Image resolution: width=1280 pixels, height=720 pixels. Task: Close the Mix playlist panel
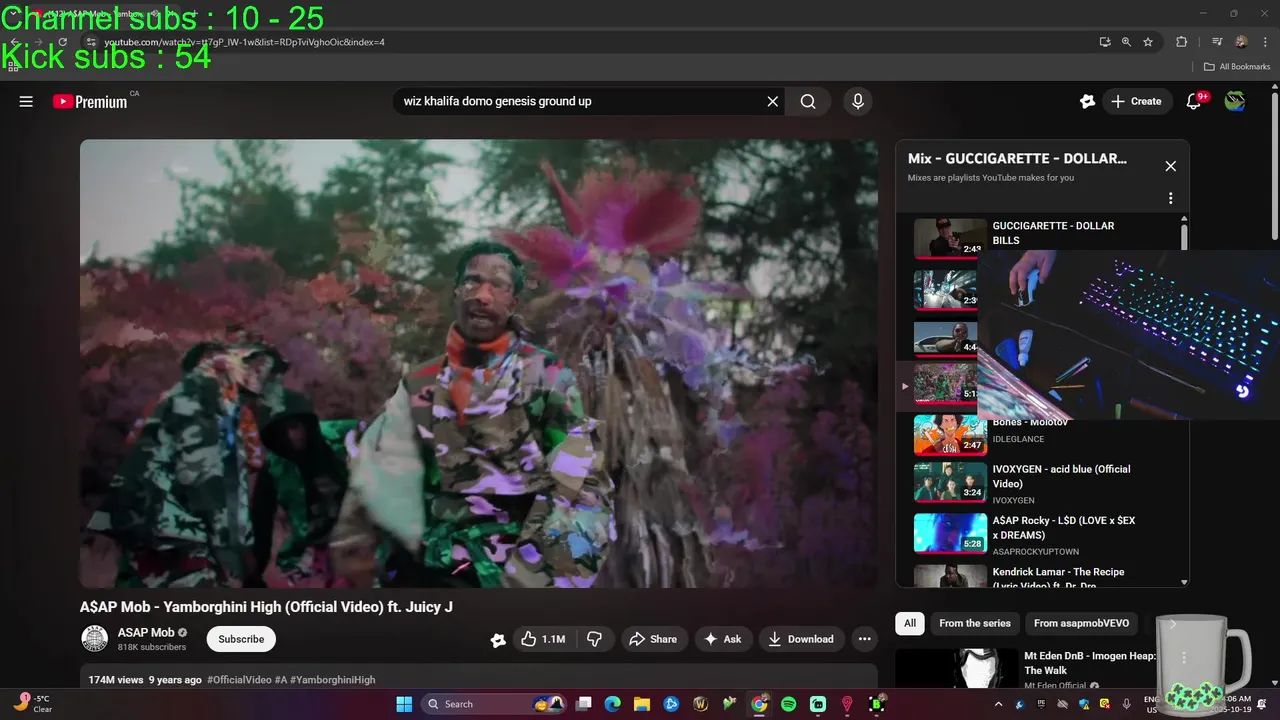tap(1170, 166)
